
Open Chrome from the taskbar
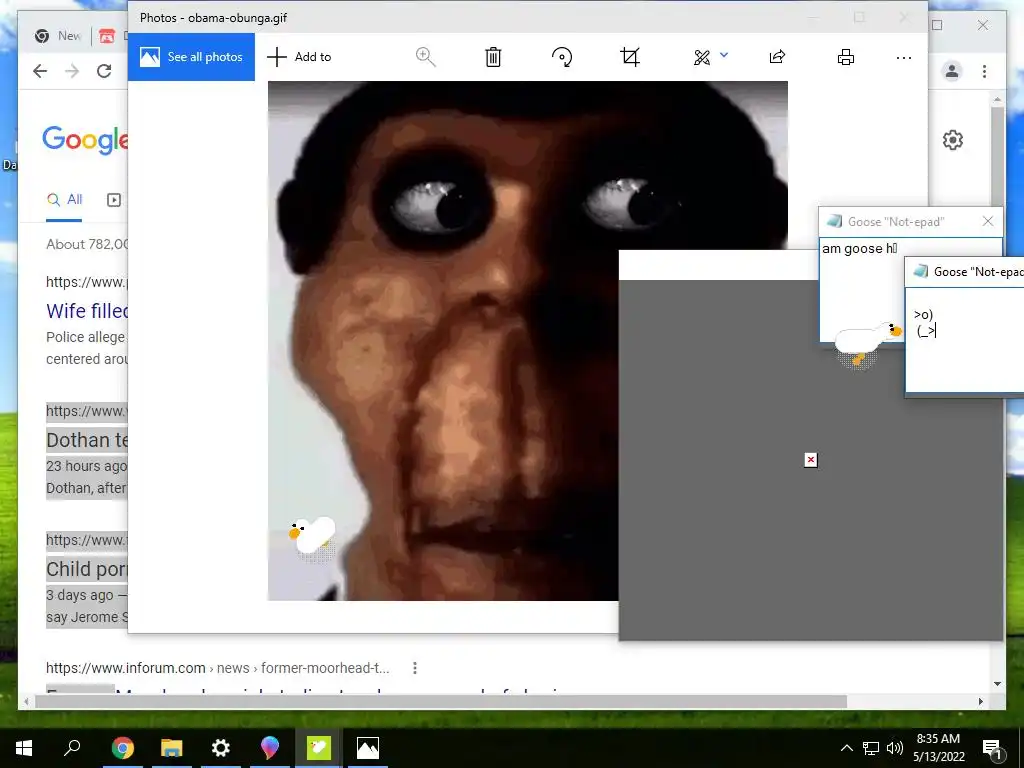click(122, 748)
